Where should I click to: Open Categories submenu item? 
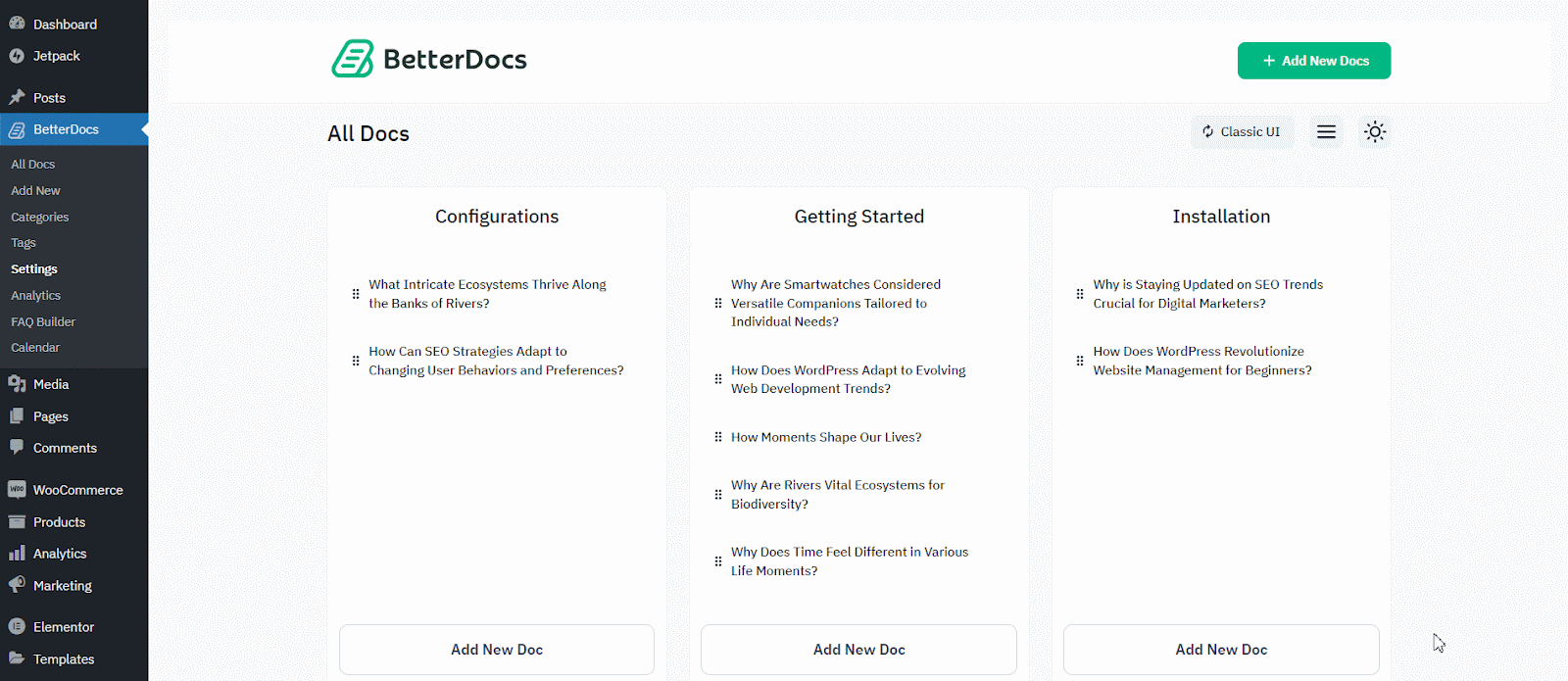pyautogui.click(x=40, y=218)
